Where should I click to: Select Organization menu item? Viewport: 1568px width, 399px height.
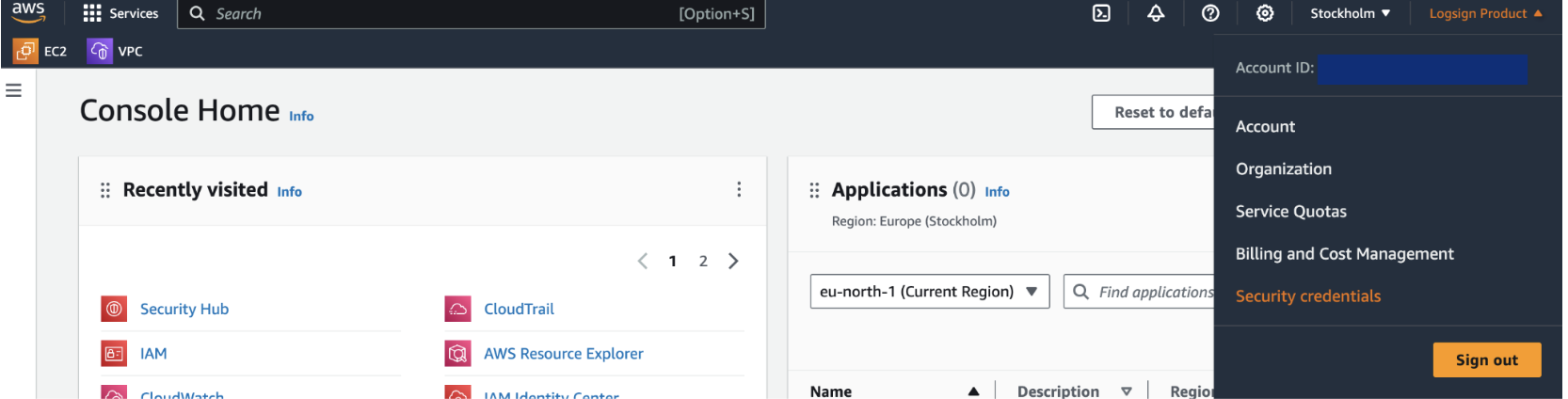[x=1284, y=168]
